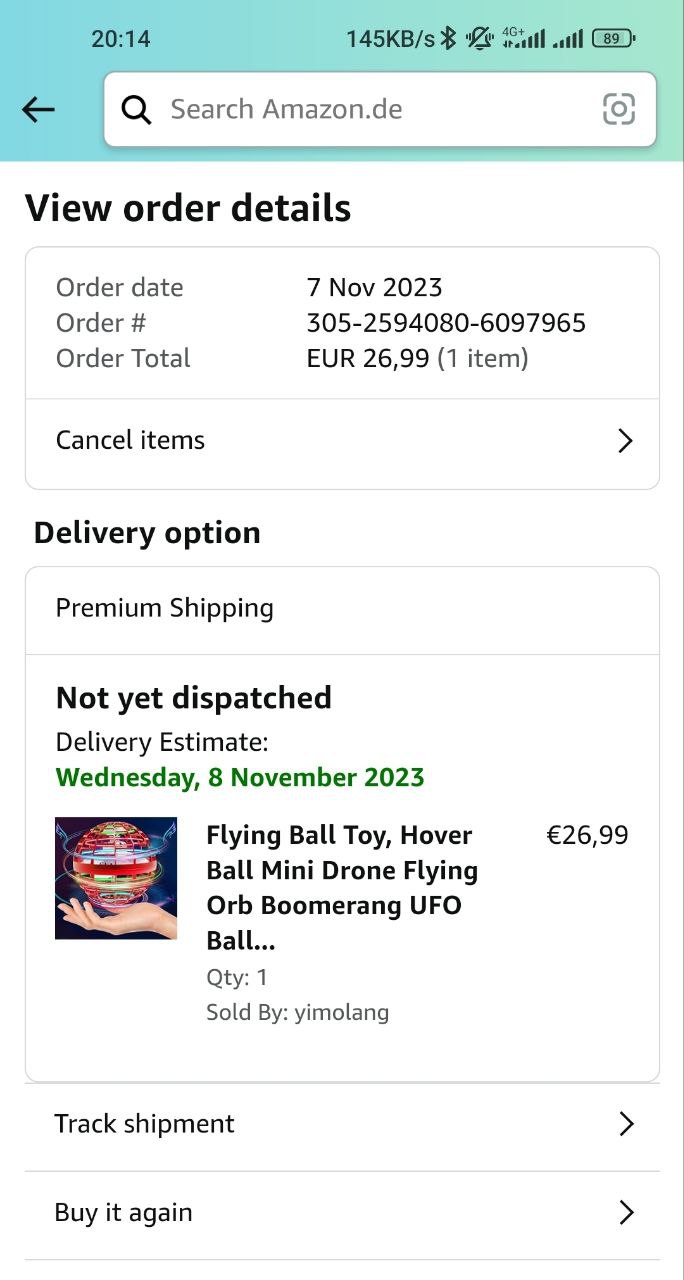Tap the Flying Ball Toy product thumbnail

click(116, 878)
